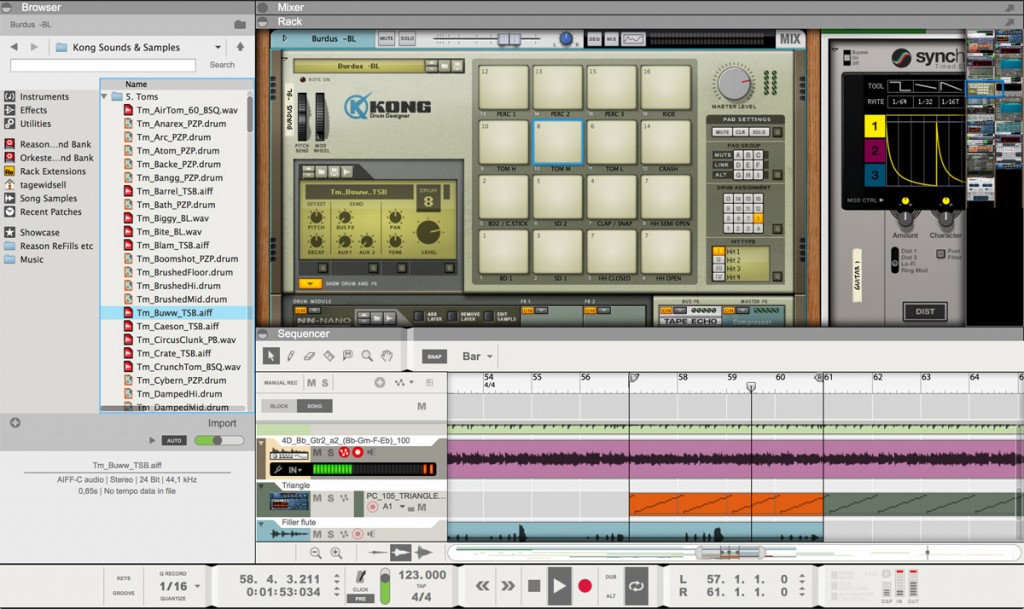Image resolution: width=1024 pixels, height=609 pixels.
Task: Select the Razor edit tool
Action: [x=330, y=356]
